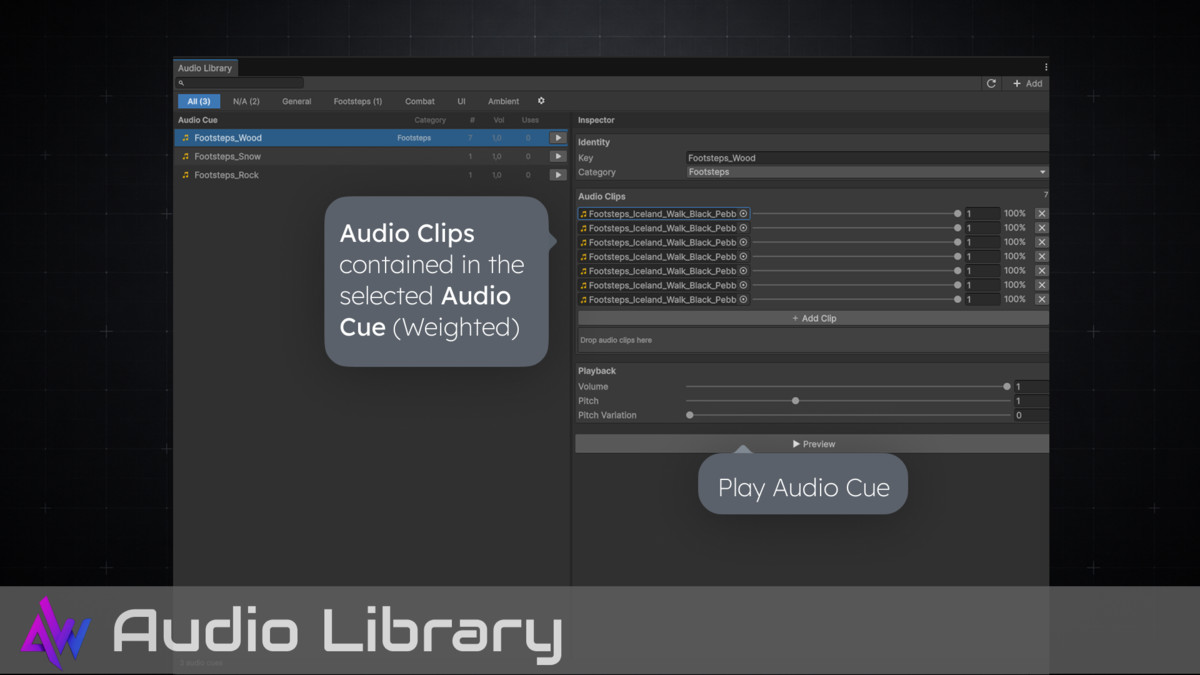Switch to the N/A (2) tab
1200x675 pixels.
246,101
